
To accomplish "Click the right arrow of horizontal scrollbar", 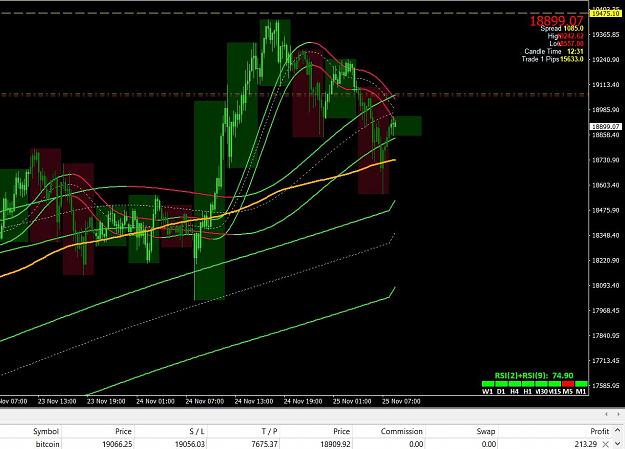I will pyautogui.click(x=618, y=414).
